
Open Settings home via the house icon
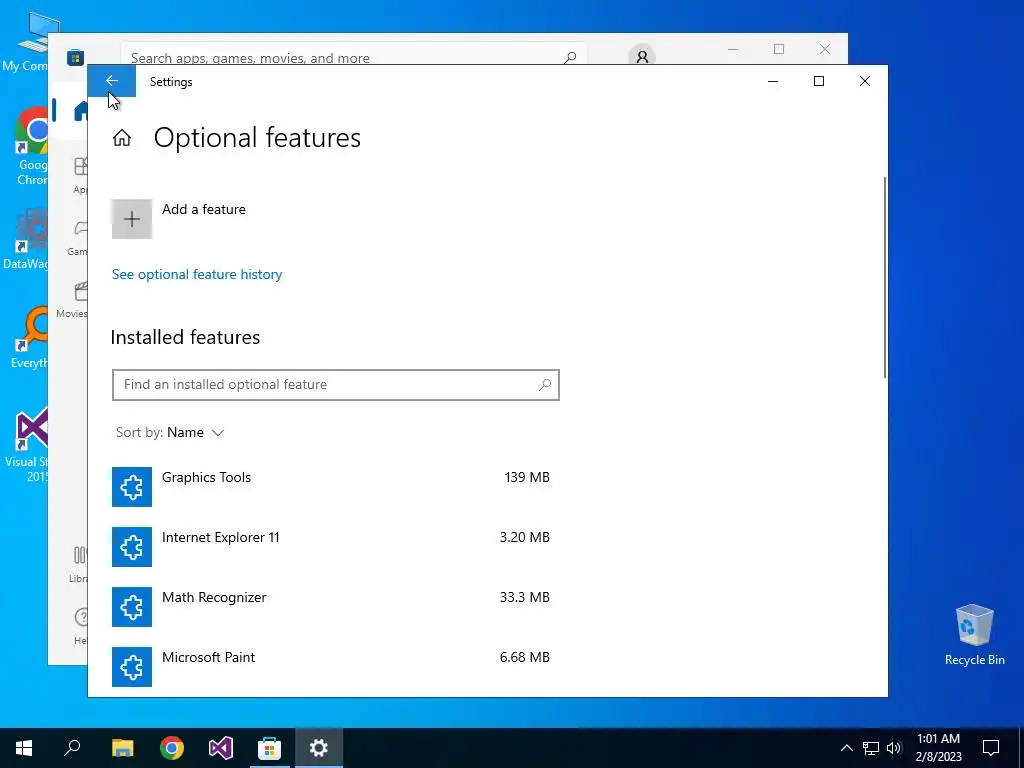point(121,138)
